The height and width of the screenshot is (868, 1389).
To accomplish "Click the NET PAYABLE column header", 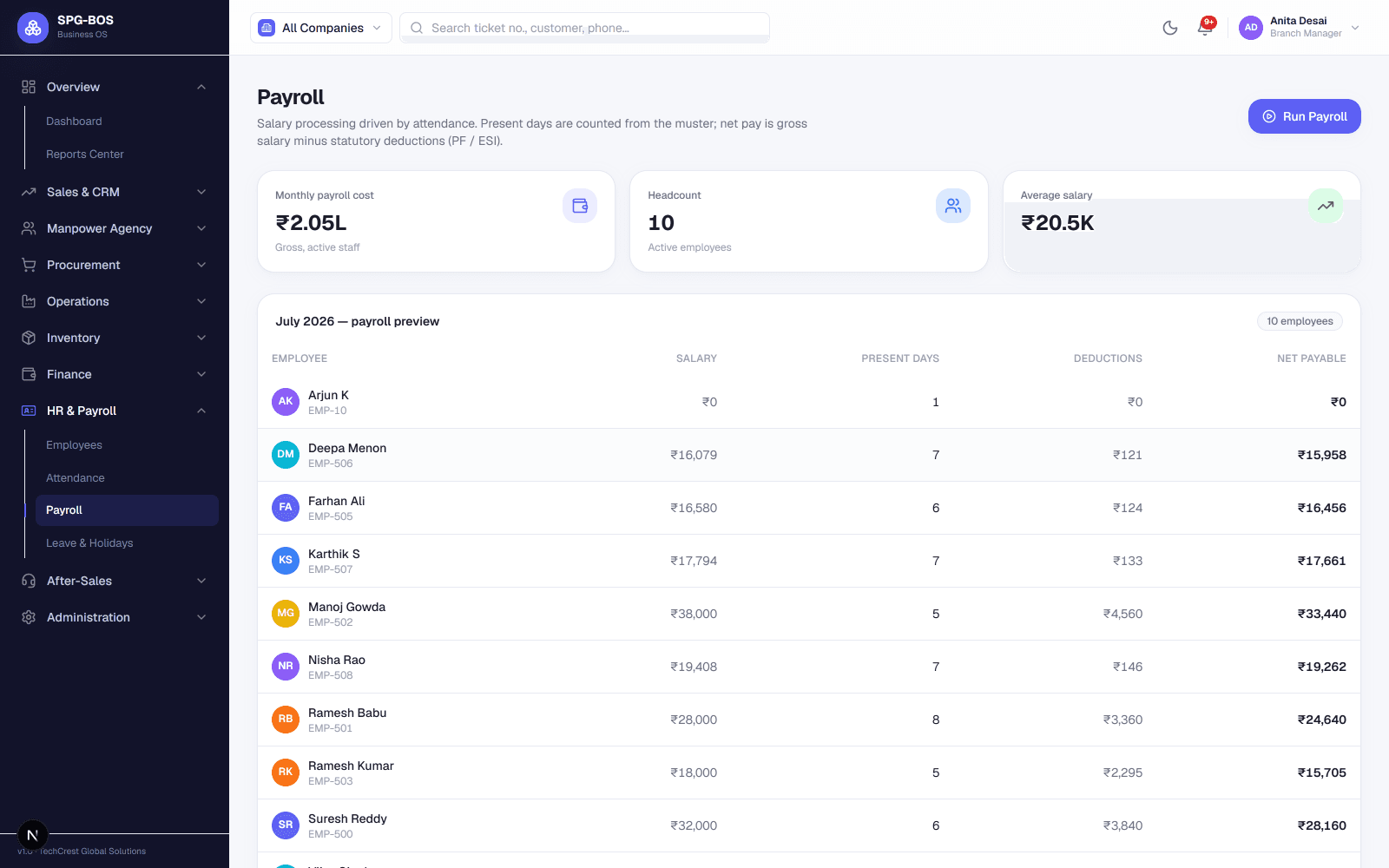I will (1311, 358).
